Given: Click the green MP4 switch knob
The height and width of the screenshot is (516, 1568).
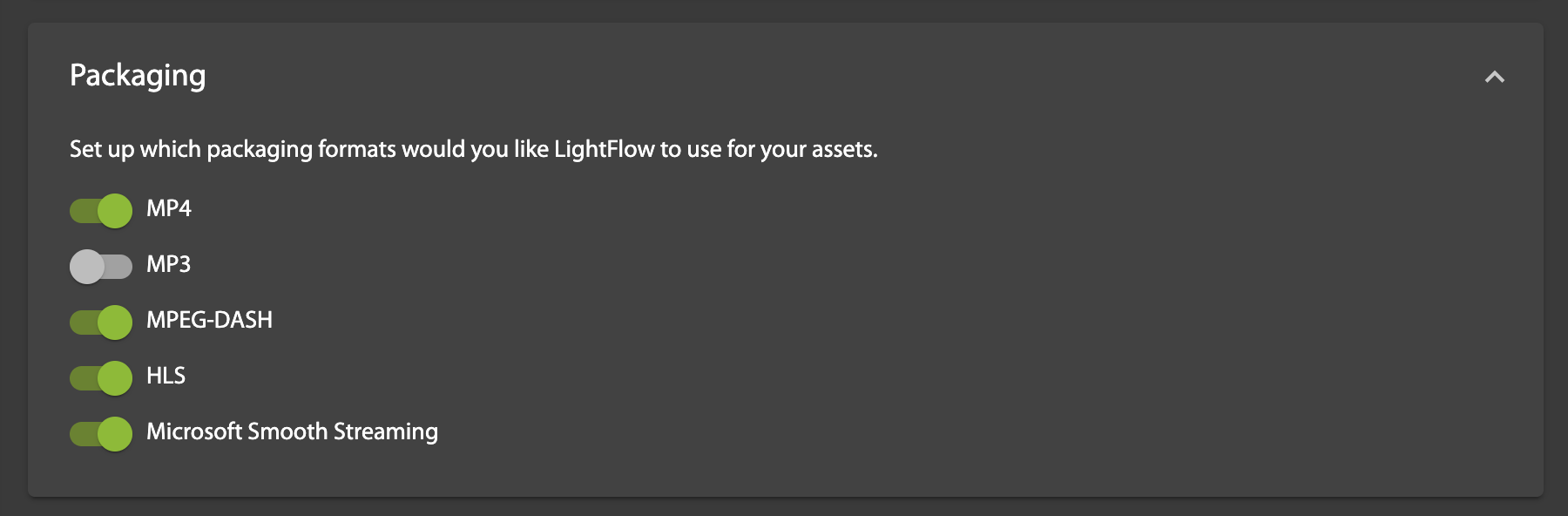Looking at the screenshot, I should click(x=114, y=209).
